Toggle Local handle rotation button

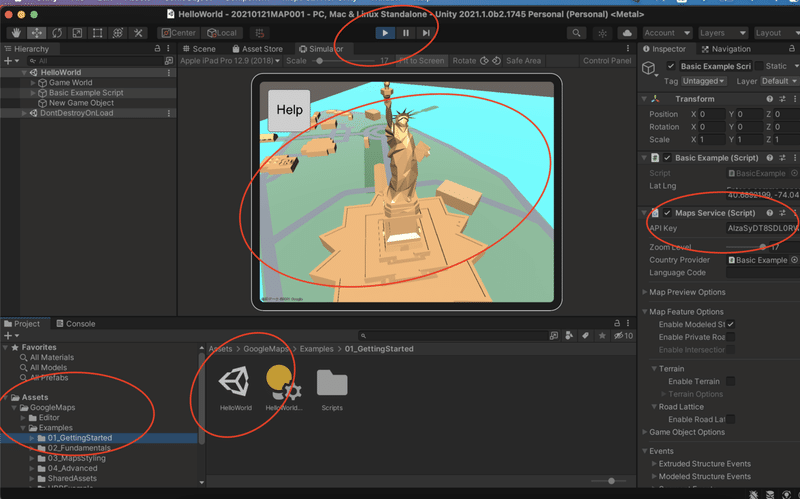click(222, 33)
